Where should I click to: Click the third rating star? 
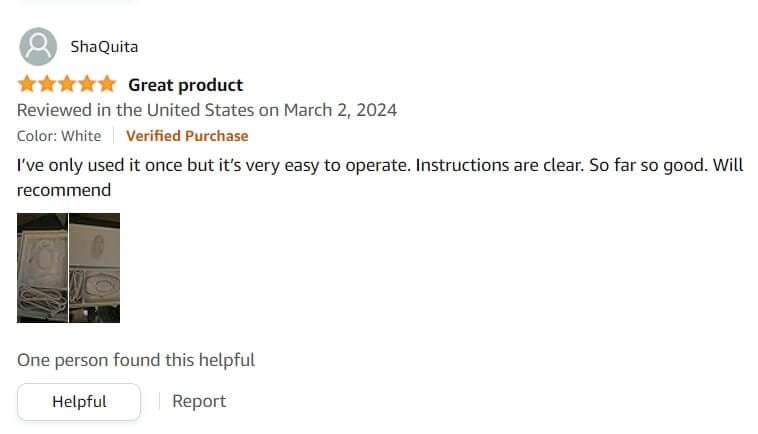pos(67,84)
